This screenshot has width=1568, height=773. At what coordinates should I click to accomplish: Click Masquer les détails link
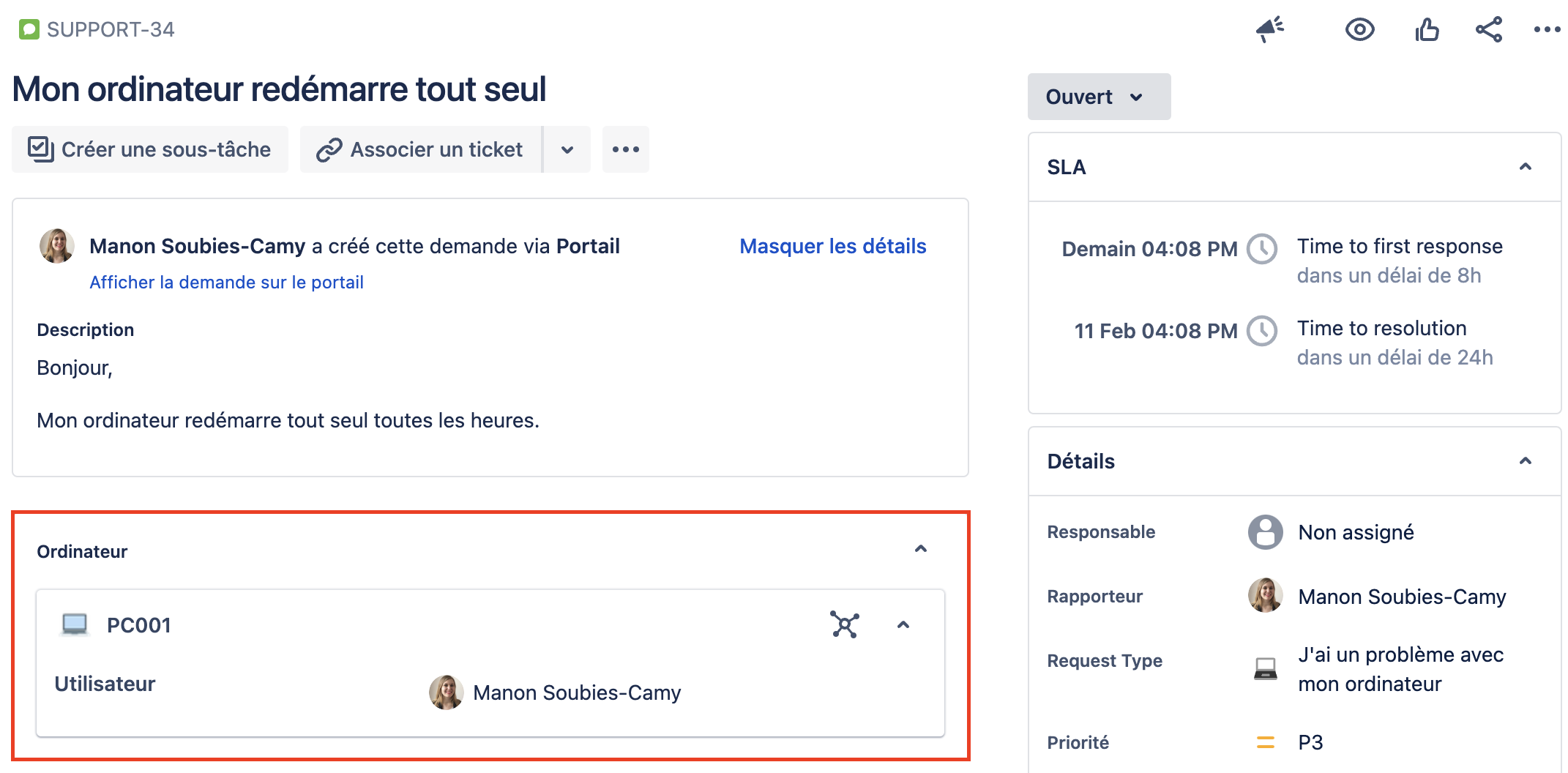pyautogui.click(x=832, y=246)
